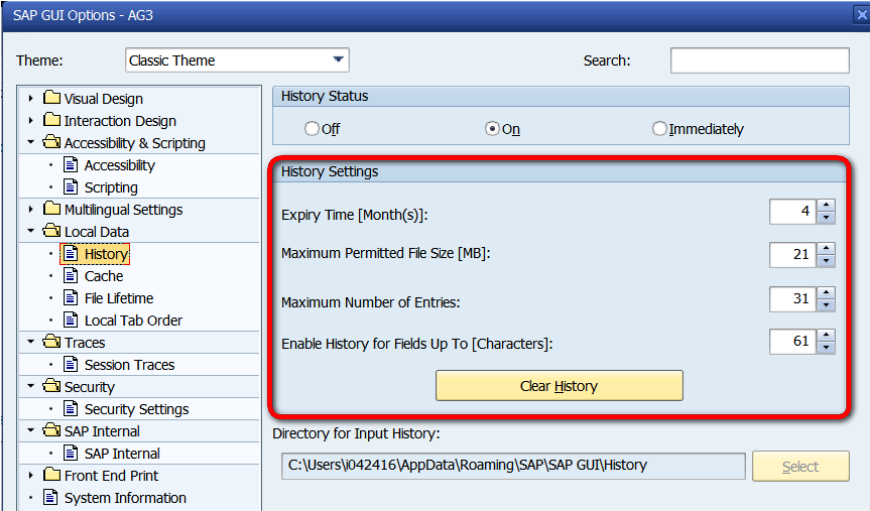Increase Maximum Permitted File Size value
870x511 pixels.
[x=826, y=249]
